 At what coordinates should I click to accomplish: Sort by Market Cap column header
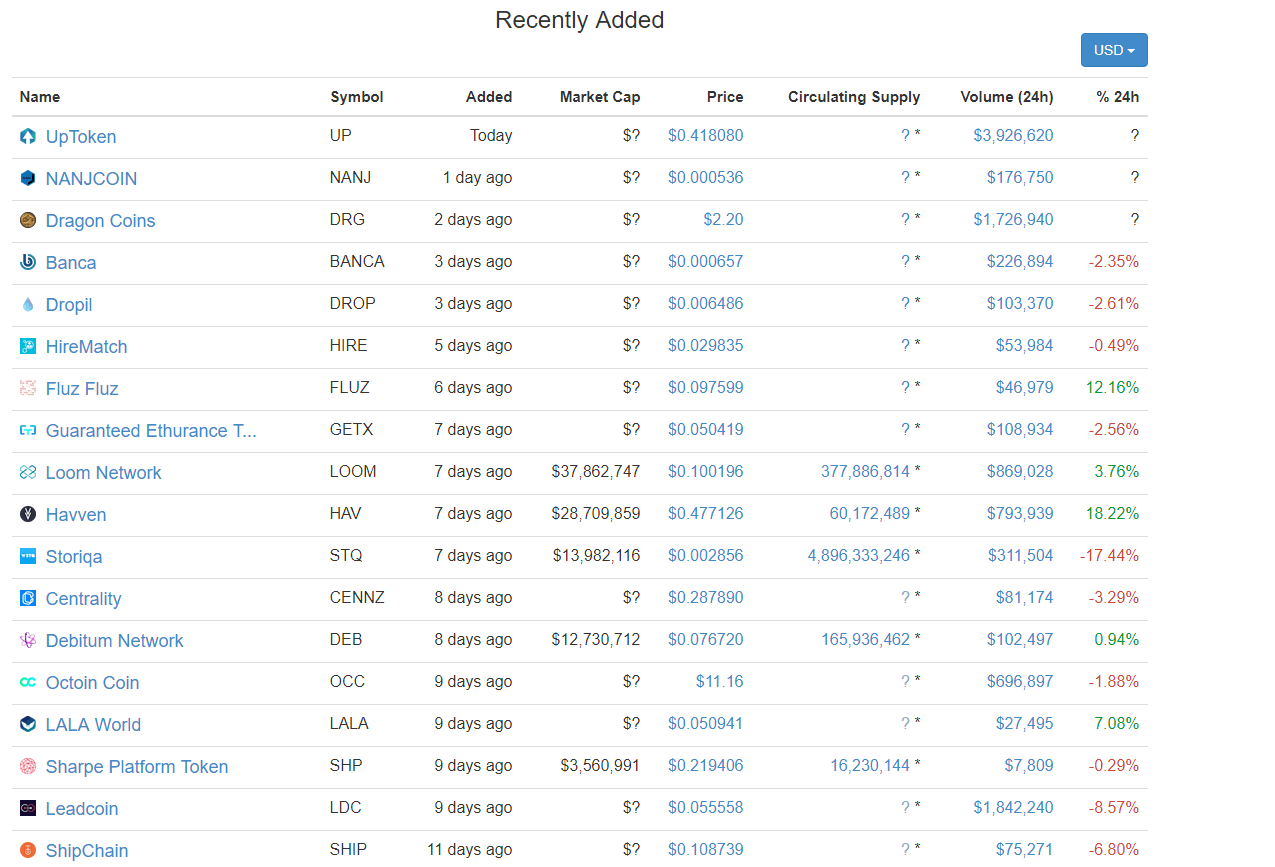click(x=600, y=97)
